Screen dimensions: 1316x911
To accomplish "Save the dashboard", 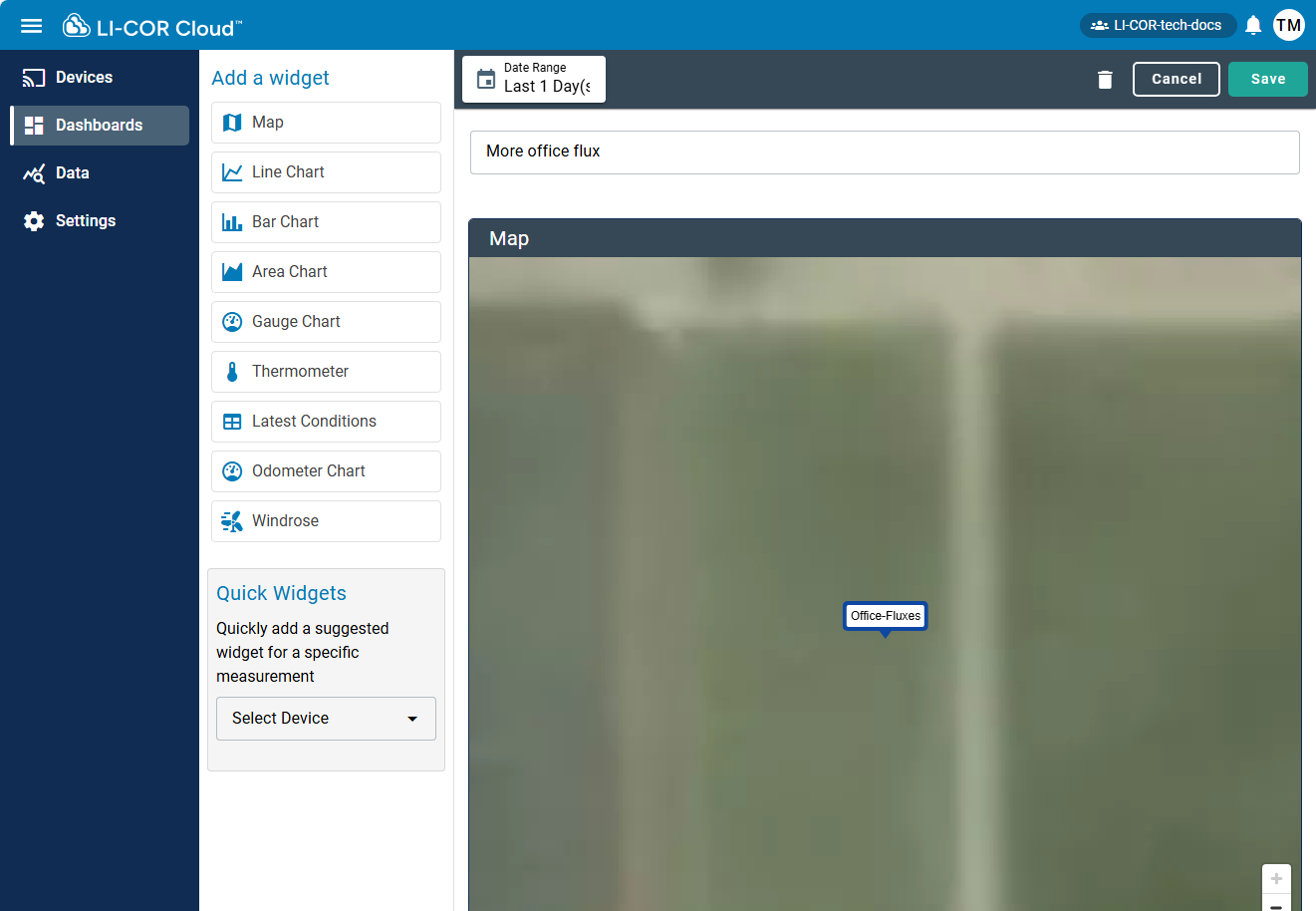I will [x=1268, y=79].
